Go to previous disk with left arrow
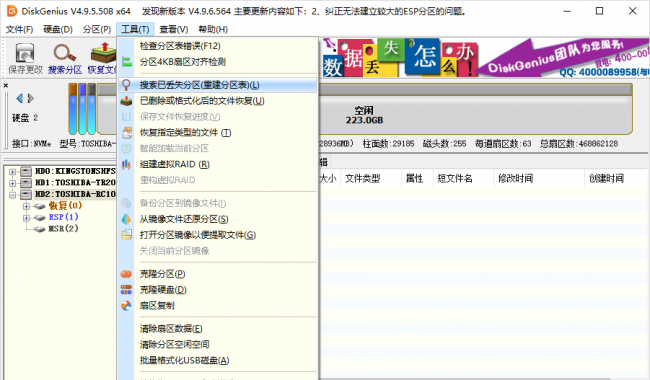 click(x=19, y=98)
